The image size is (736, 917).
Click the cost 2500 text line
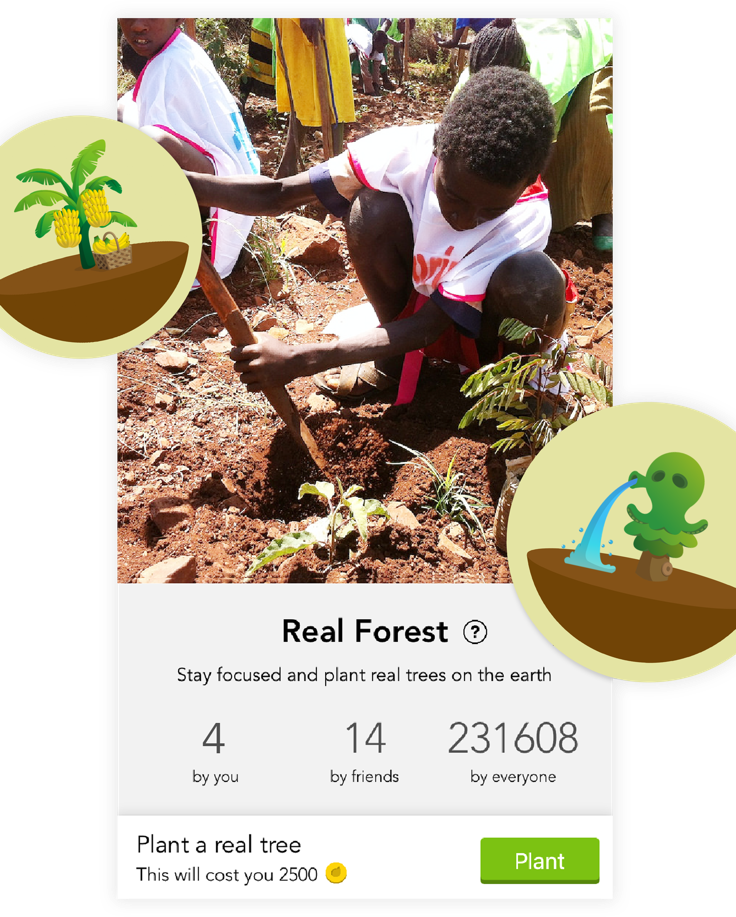227,874
